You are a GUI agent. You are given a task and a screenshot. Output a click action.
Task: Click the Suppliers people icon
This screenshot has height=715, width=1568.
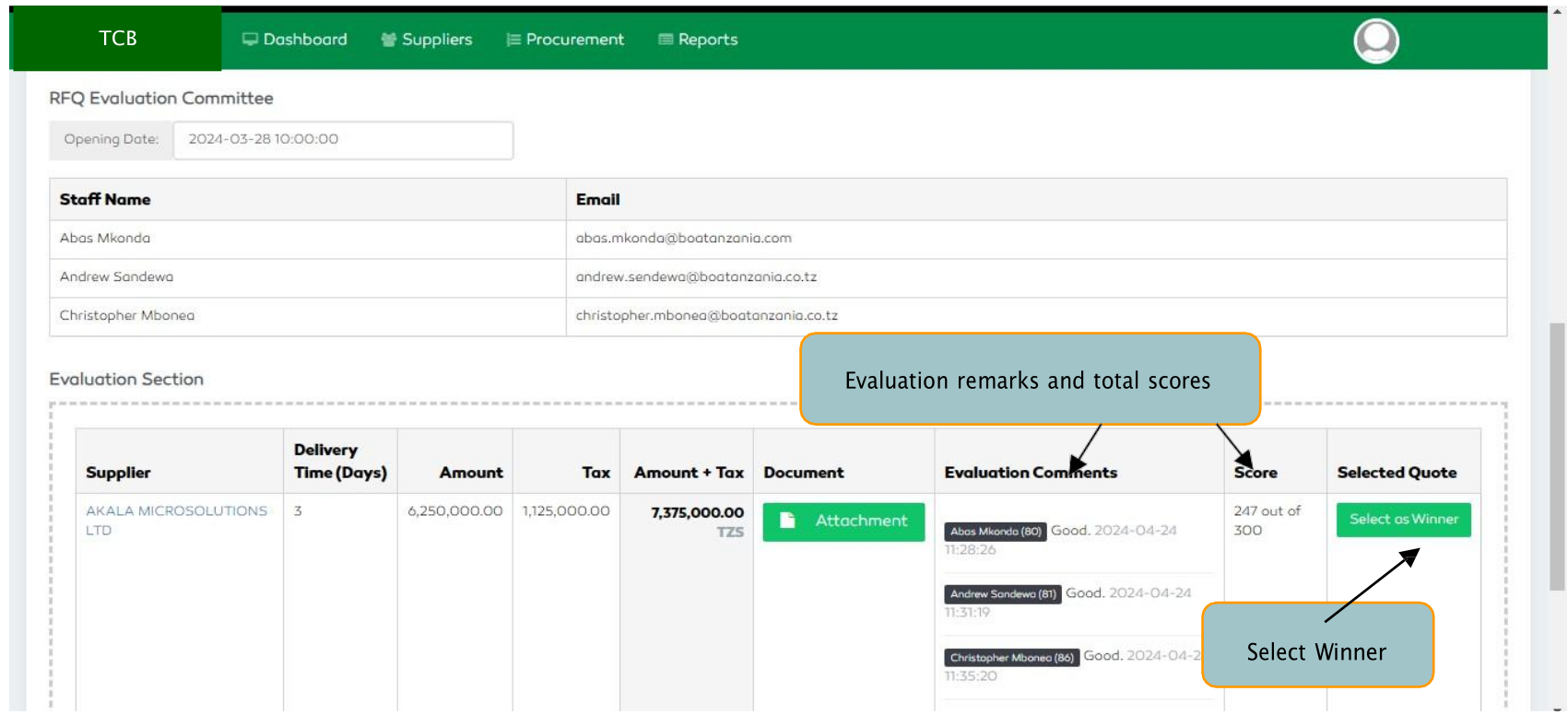click(x=388, y=40)
